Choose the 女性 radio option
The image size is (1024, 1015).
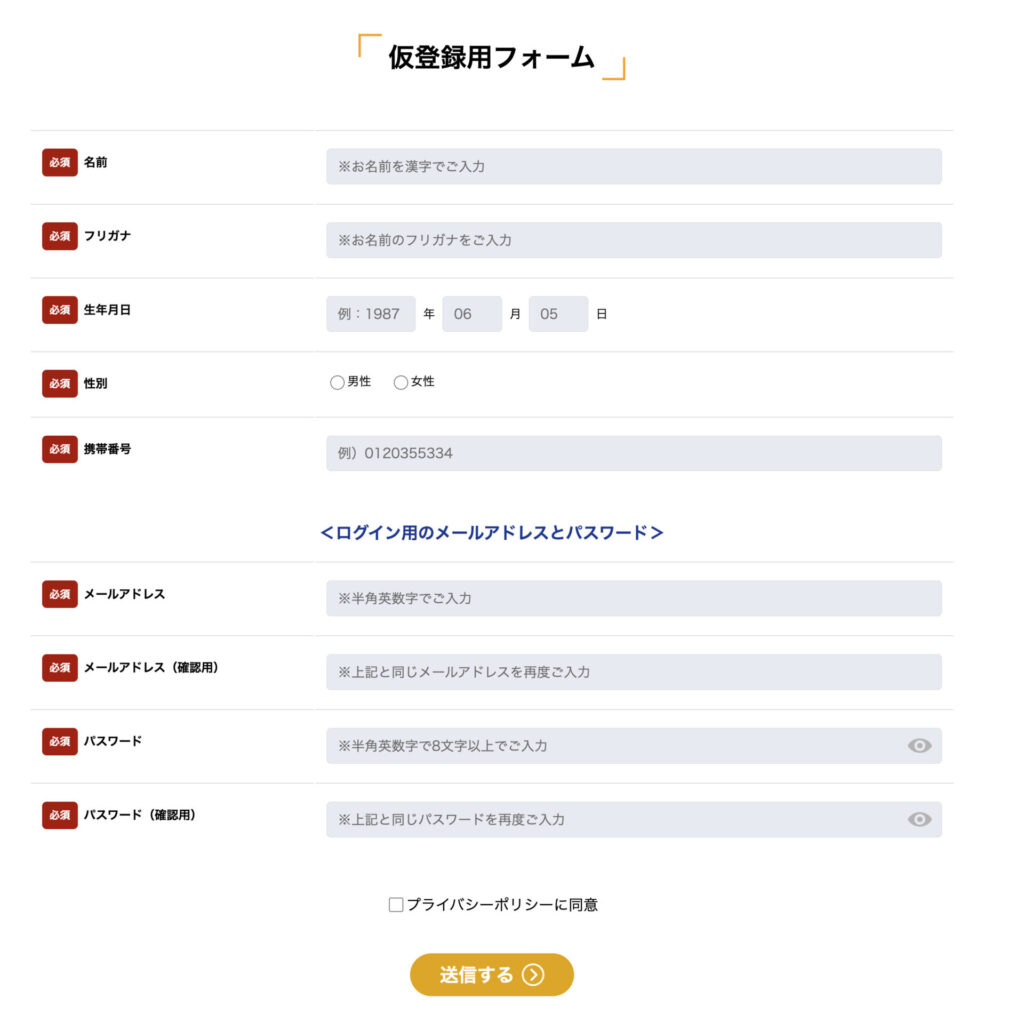401,382
